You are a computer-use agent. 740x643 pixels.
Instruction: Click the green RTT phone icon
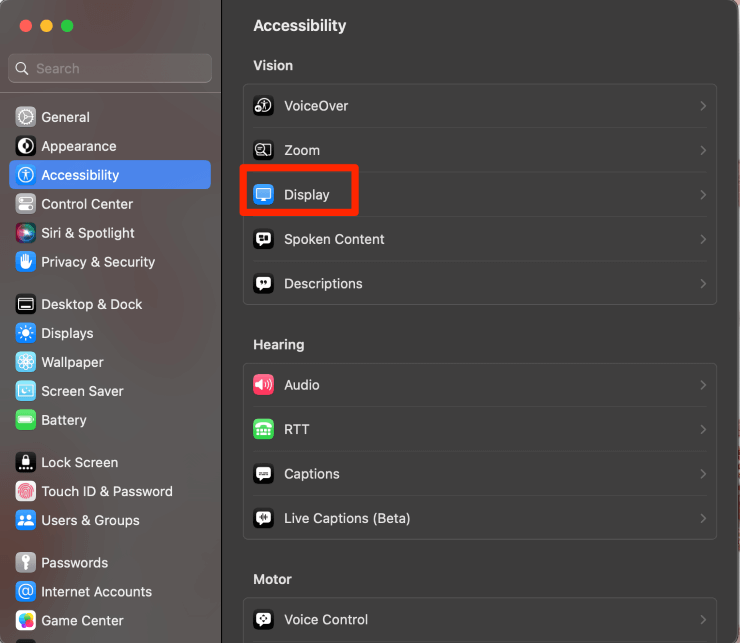[x=263, y=429]
